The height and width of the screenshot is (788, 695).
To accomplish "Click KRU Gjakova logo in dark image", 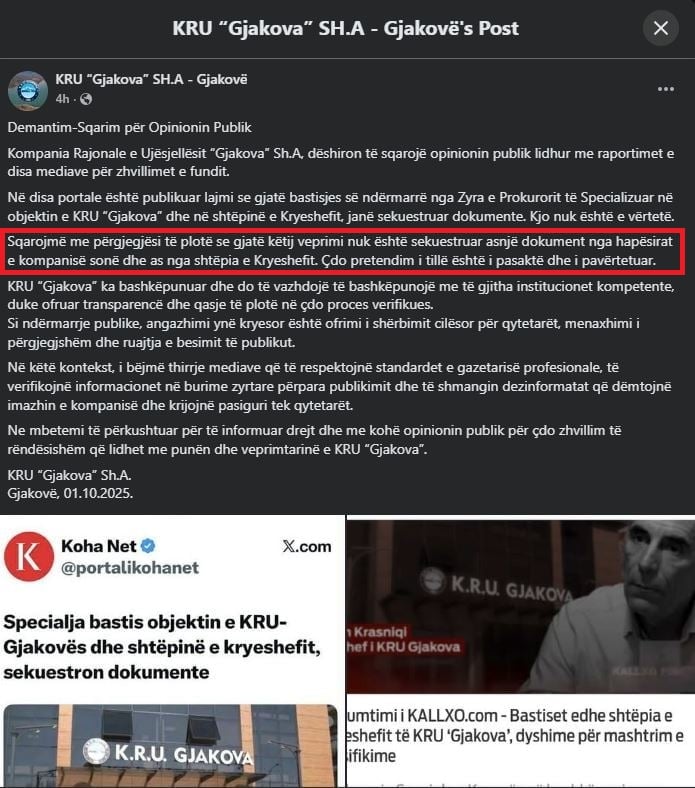I will point(433,581).
